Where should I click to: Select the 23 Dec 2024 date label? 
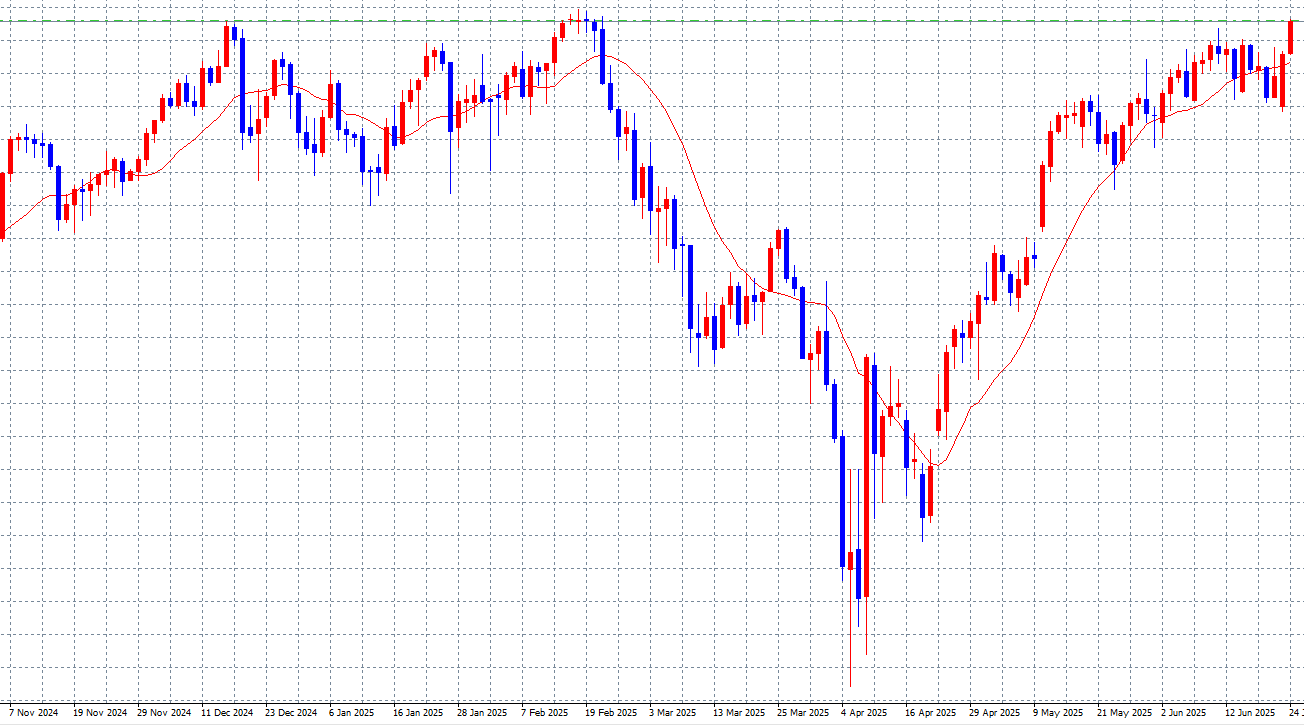(x=291, y=713)
